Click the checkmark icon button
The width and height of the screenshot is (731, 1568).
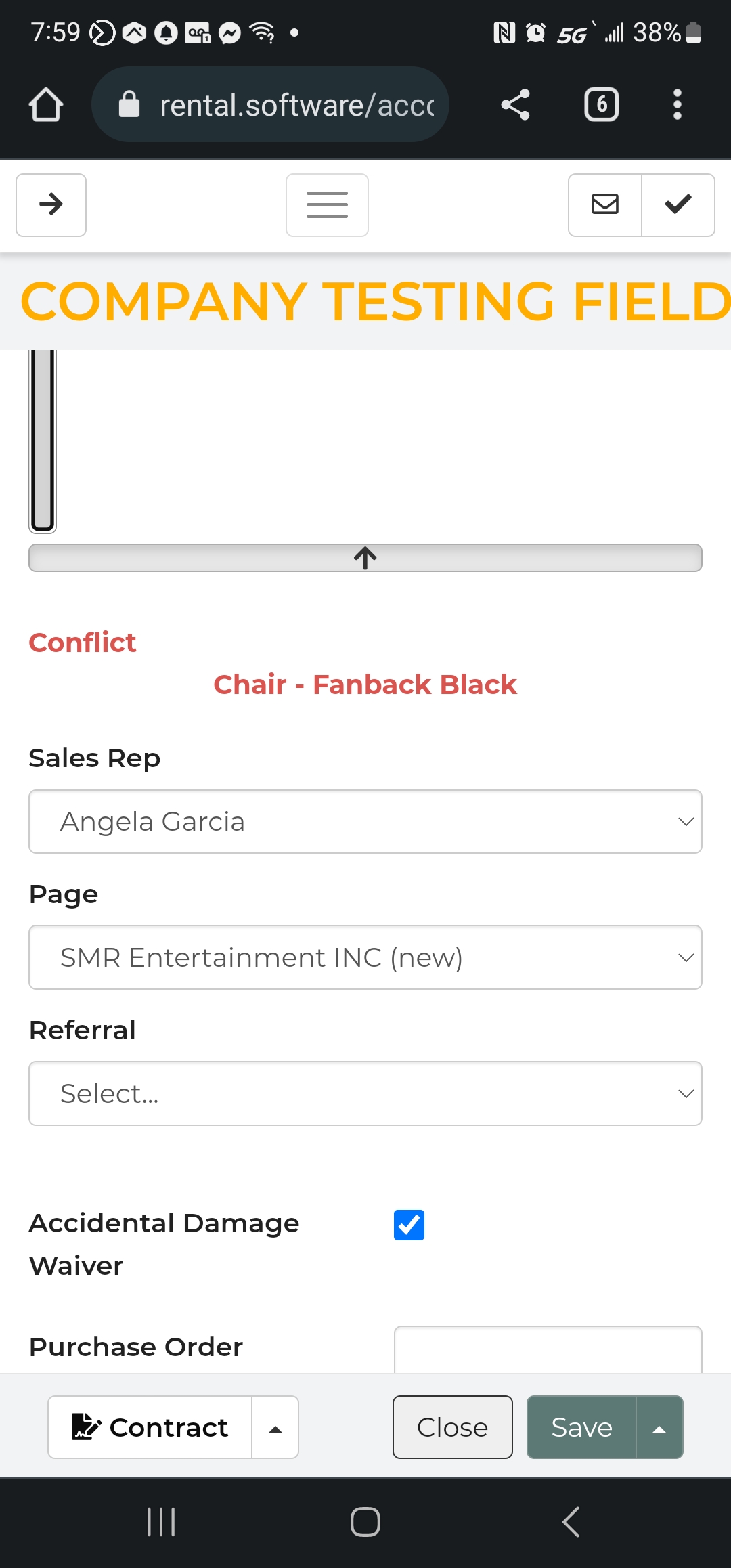point(678,204)
